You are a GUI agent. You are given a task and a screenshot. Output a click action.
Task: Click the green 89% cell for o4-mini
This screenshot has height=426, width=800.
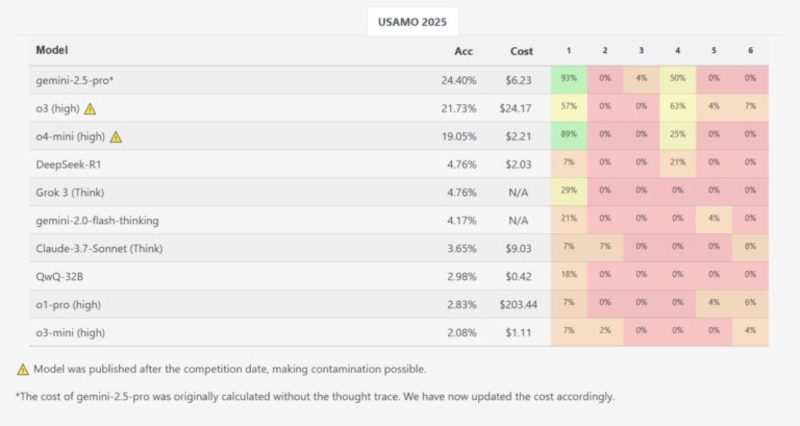[x=569, y=137]
